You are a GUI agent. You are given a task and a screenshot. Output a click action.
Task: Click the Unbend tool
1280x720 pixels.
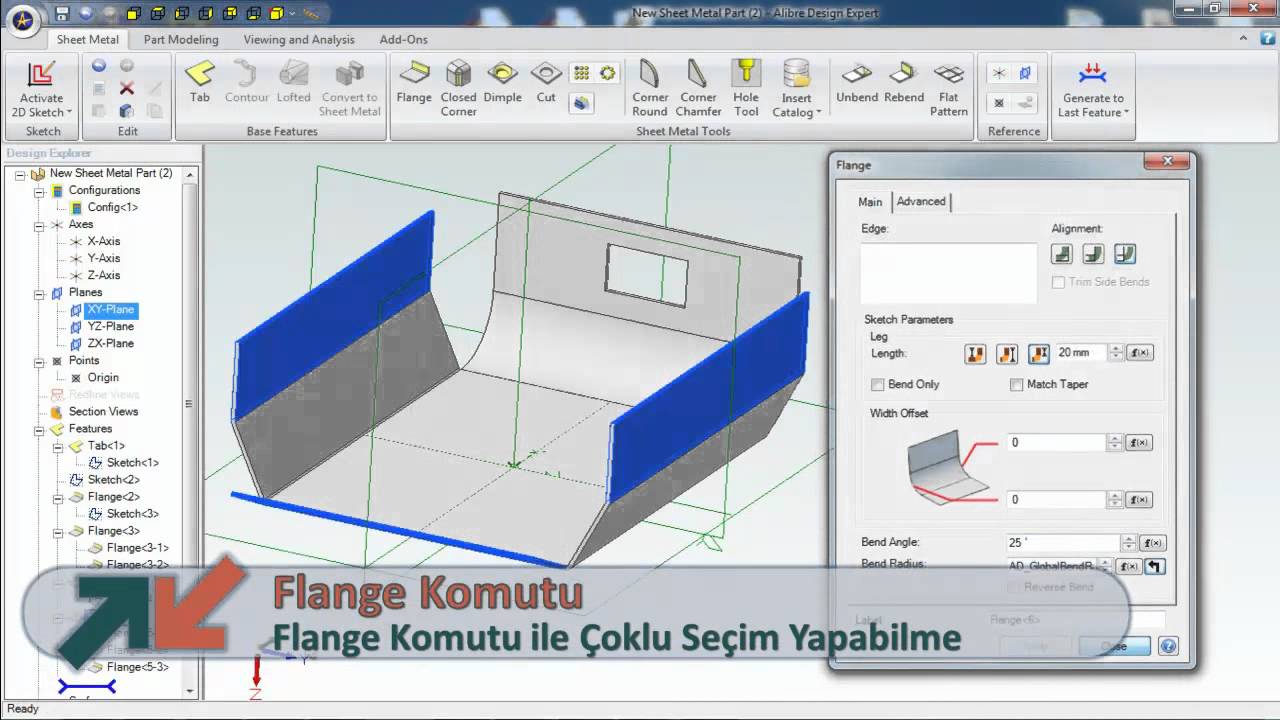coord(857,82)
